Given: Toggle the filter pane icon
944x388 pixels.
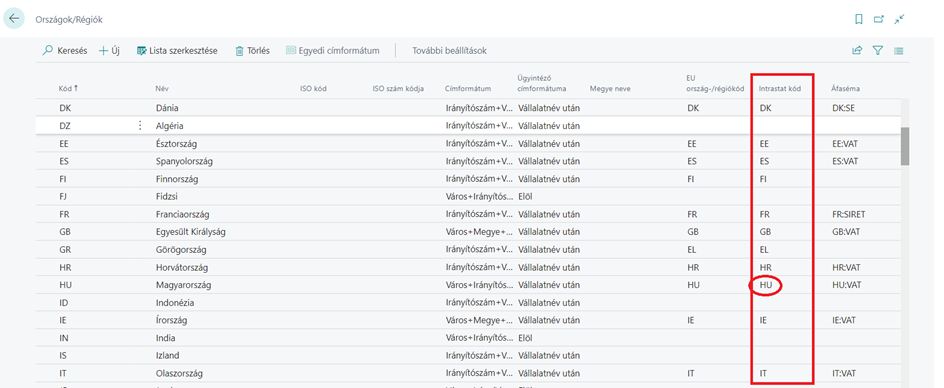Looking at the screenshot, I should [878, 51].
